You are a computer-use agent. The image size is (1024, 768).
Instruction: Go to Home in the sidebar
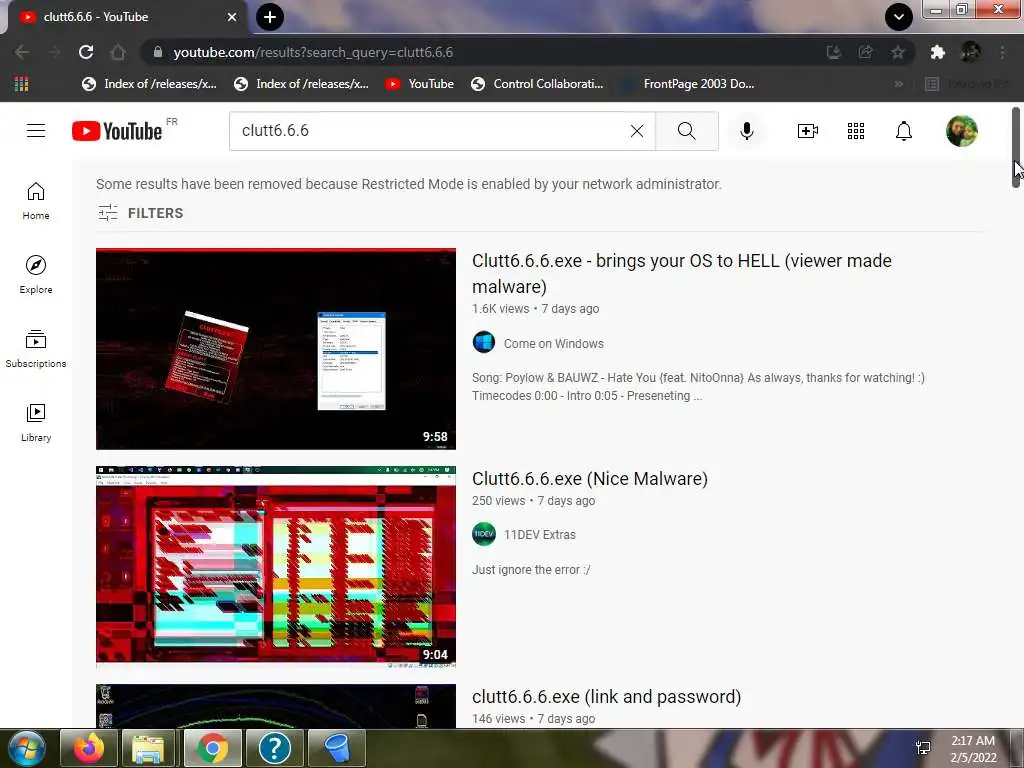36,201
